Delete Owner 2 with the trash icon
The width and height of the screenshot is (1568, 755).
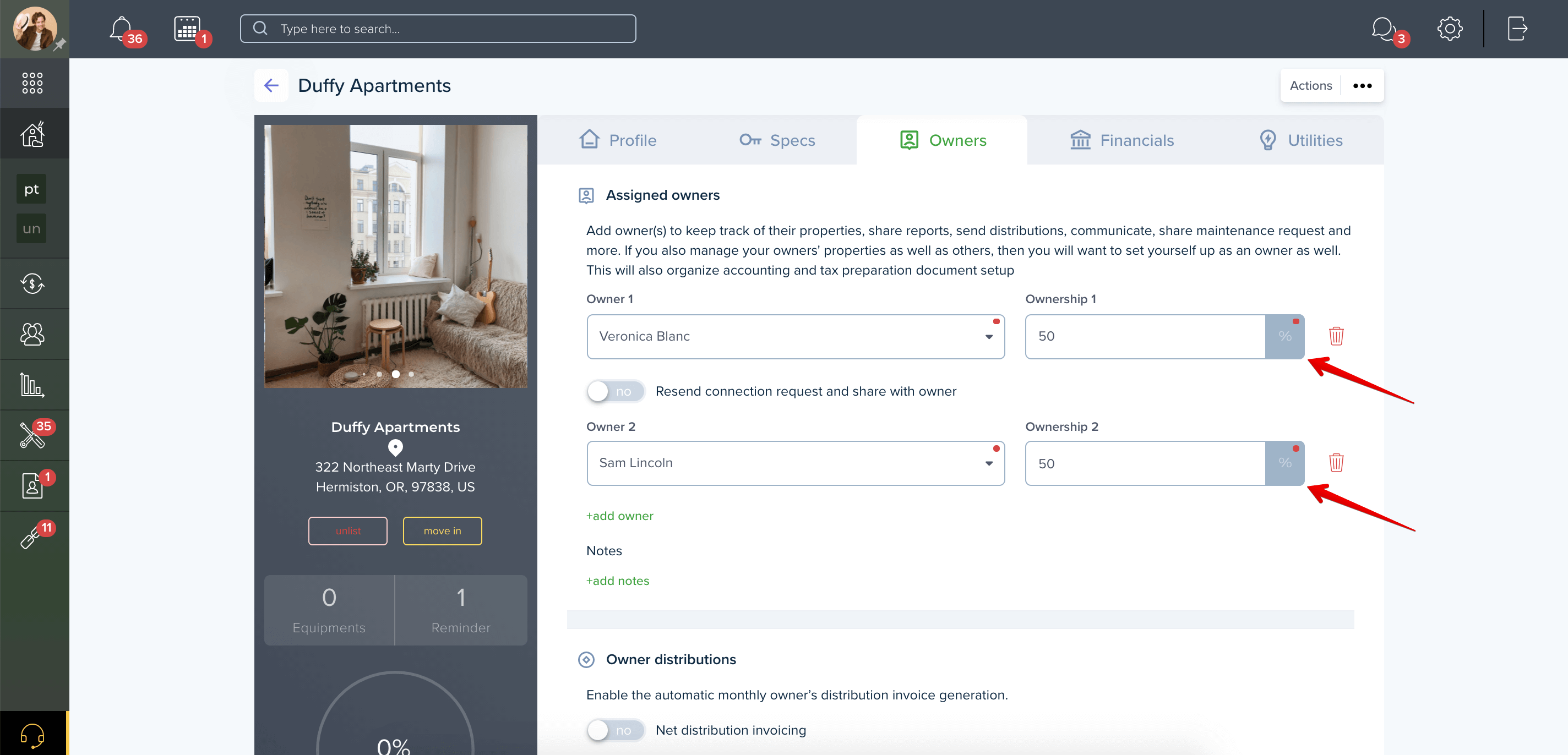[1336, 463]
